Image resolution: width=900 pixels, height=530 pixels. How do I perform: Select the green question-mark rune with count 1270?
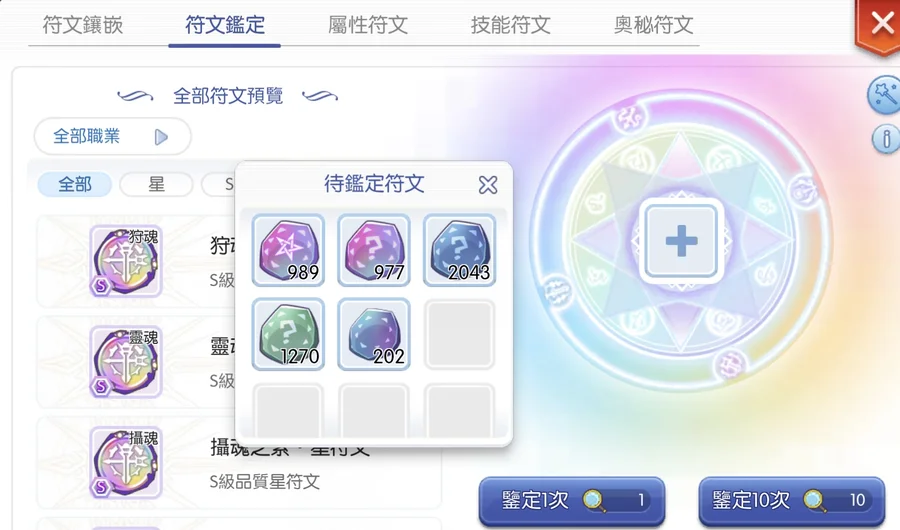(288, 334)
